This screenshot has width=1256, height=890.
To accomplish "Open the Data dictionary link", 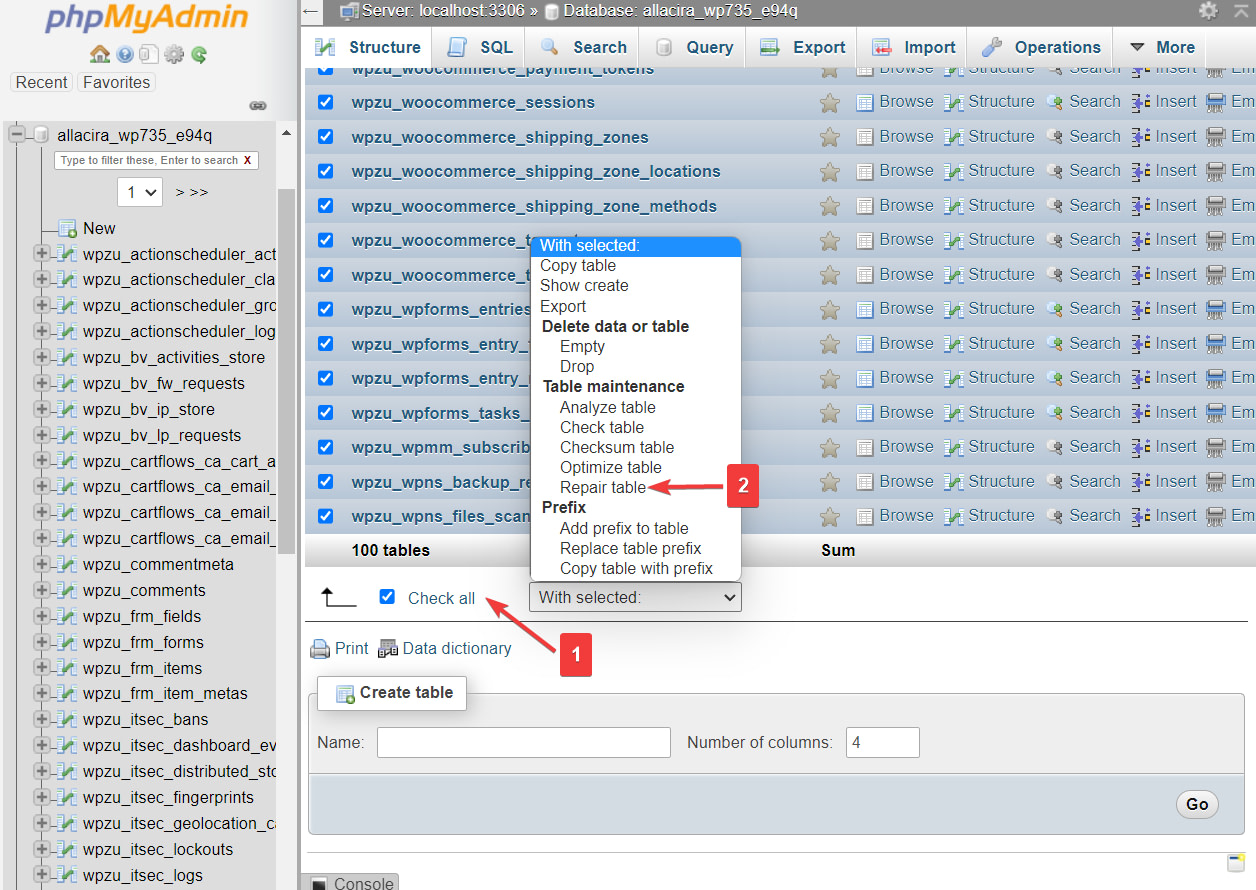I will pos(456,649).
